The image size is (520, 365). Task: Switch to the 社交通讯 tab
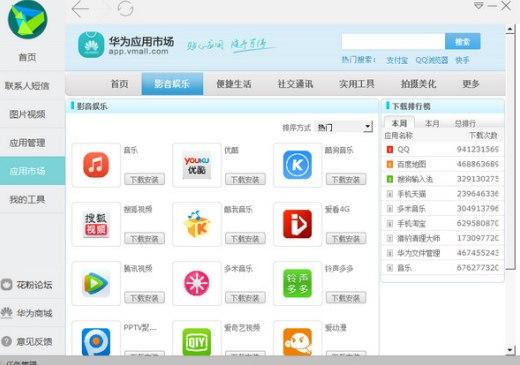[x=295, y=84]
